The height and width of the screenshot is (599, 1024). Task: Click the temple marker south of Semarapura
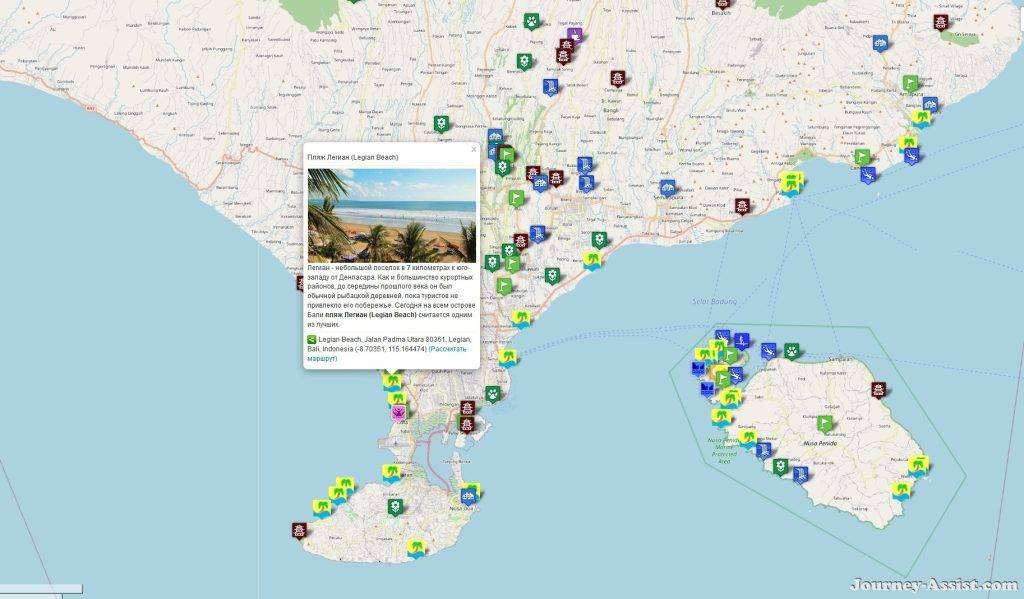742,206
